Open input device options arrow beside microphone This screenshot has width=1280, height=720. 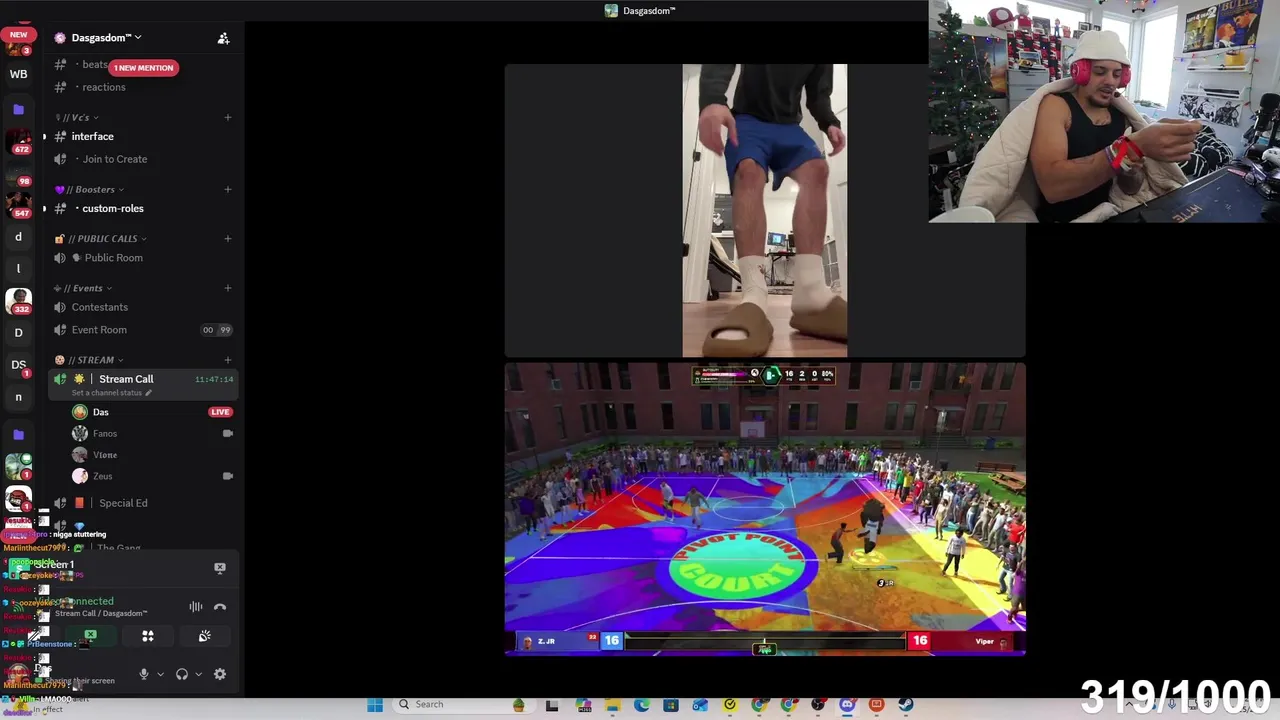point(160,674)
